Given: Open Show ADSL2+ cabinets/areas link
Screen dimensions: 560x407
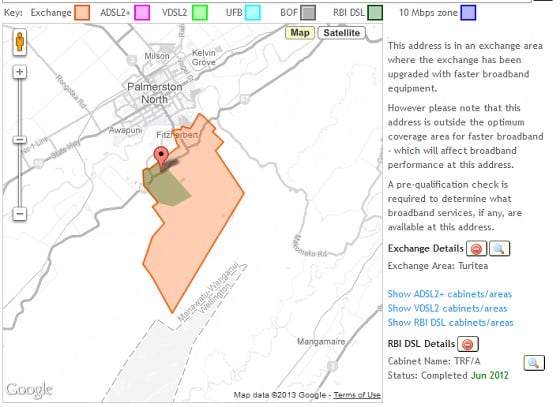Looking at the screenshot, I should coord(450,294).
